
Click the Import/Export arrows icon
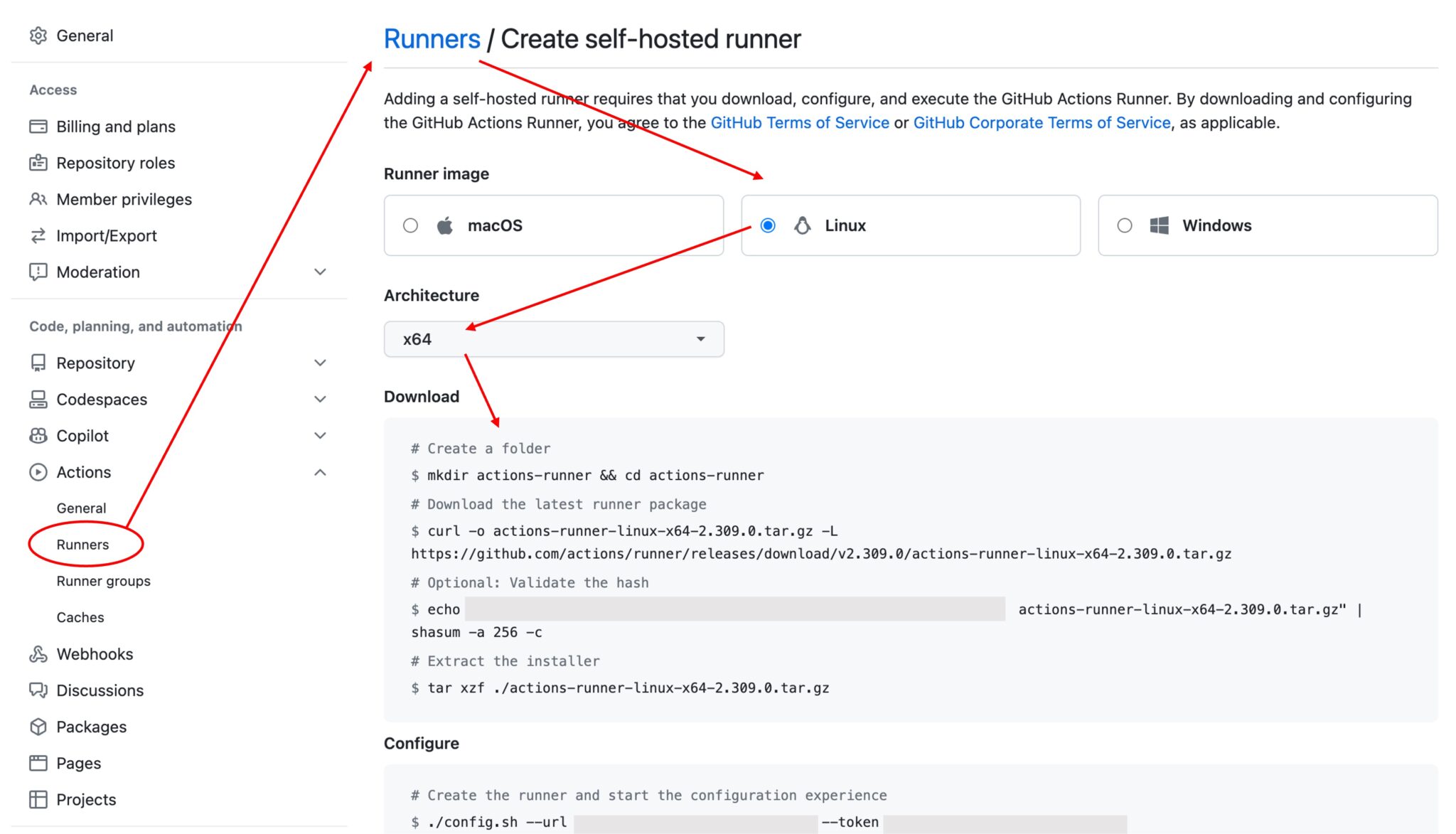click(38, 235)
